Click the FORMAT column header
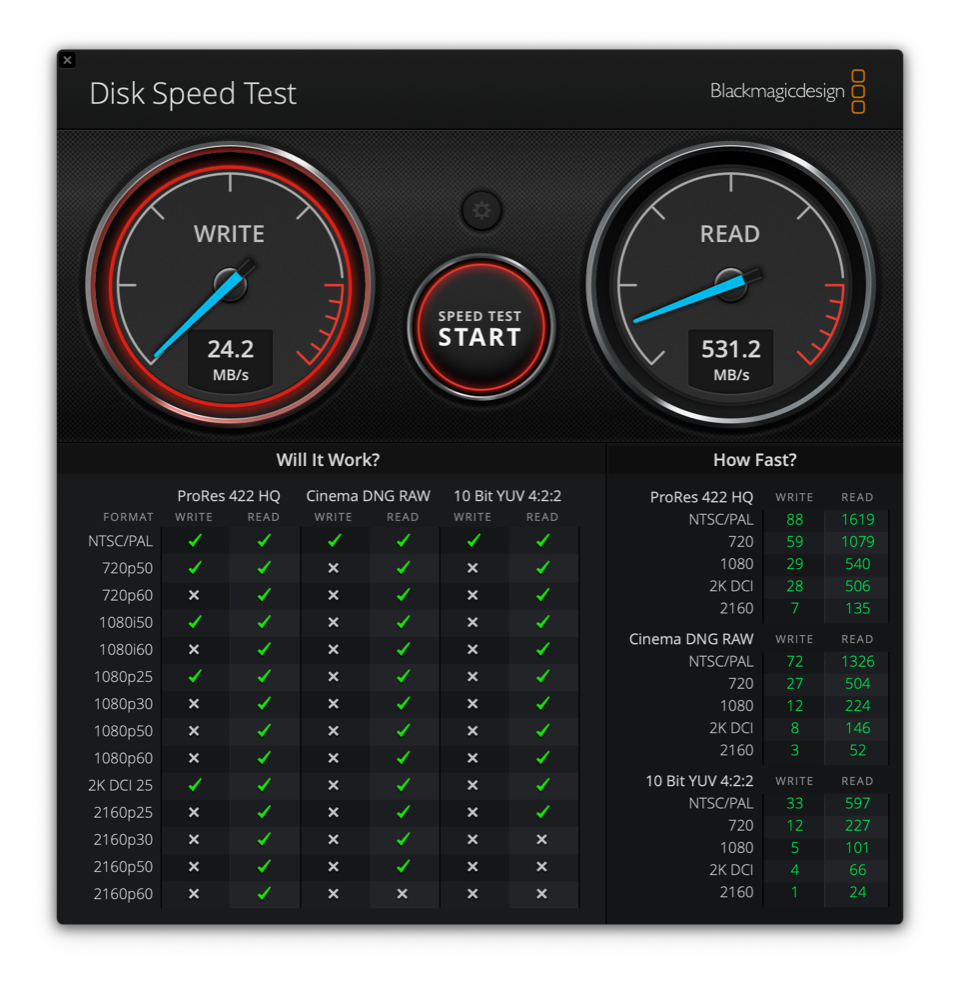960x990 pixels. (x=128, y=517)
